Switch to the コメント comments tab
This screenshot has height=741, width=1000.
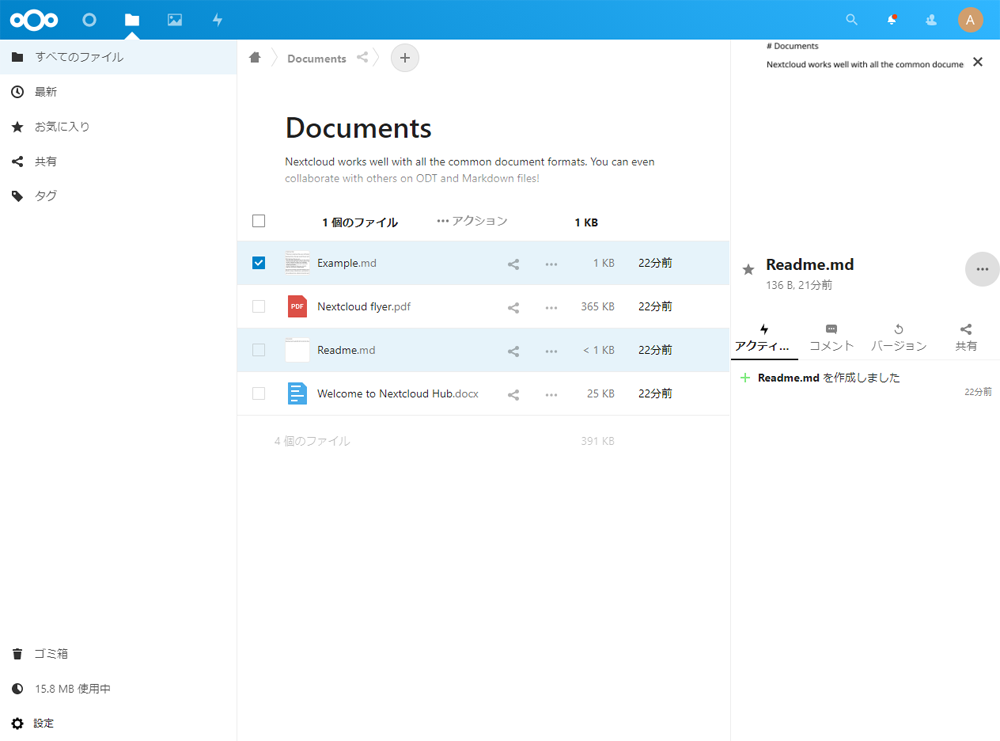831,338
